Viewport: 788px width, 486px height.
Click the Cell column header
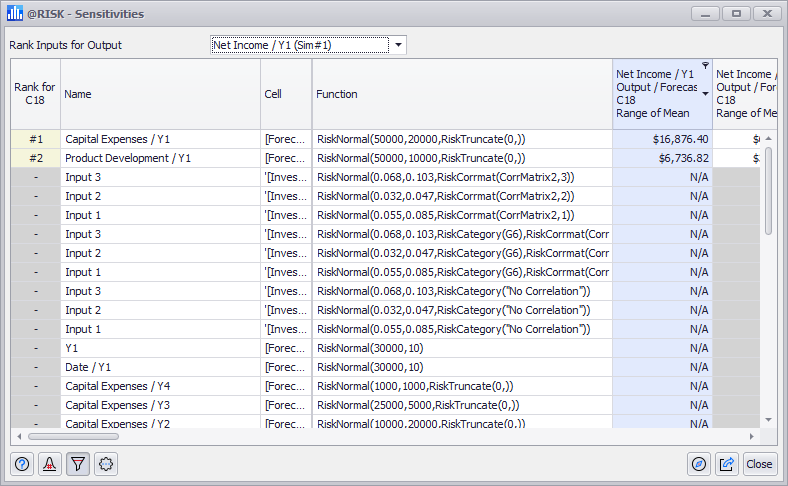pyautogui.click(x=286, y=94)
